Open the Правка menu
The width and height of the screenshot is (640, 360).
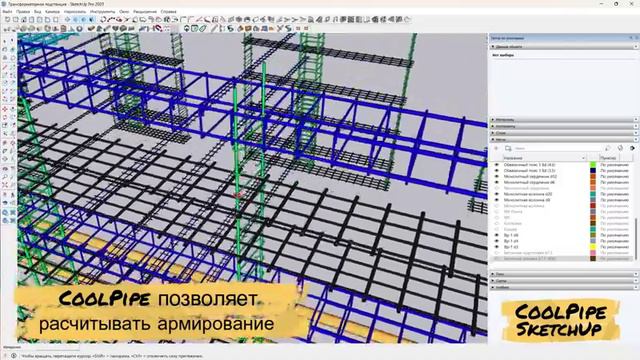[23, 11]
